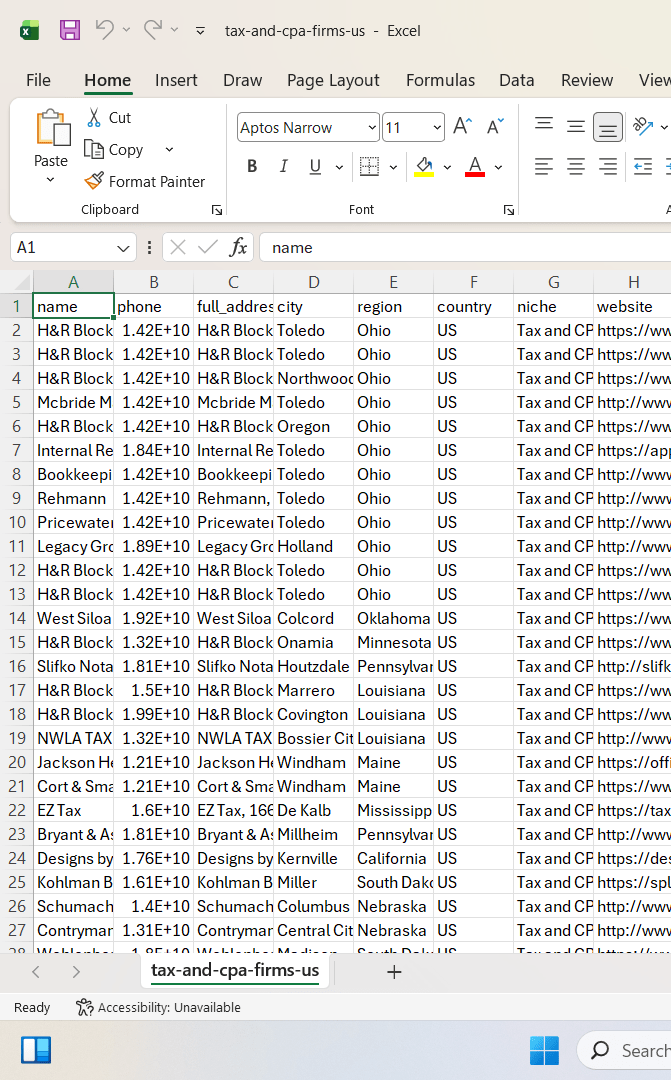Screen dimensions: 671x1080
Task: Toggle Italic formatting
Action: (x=283, y=166)
